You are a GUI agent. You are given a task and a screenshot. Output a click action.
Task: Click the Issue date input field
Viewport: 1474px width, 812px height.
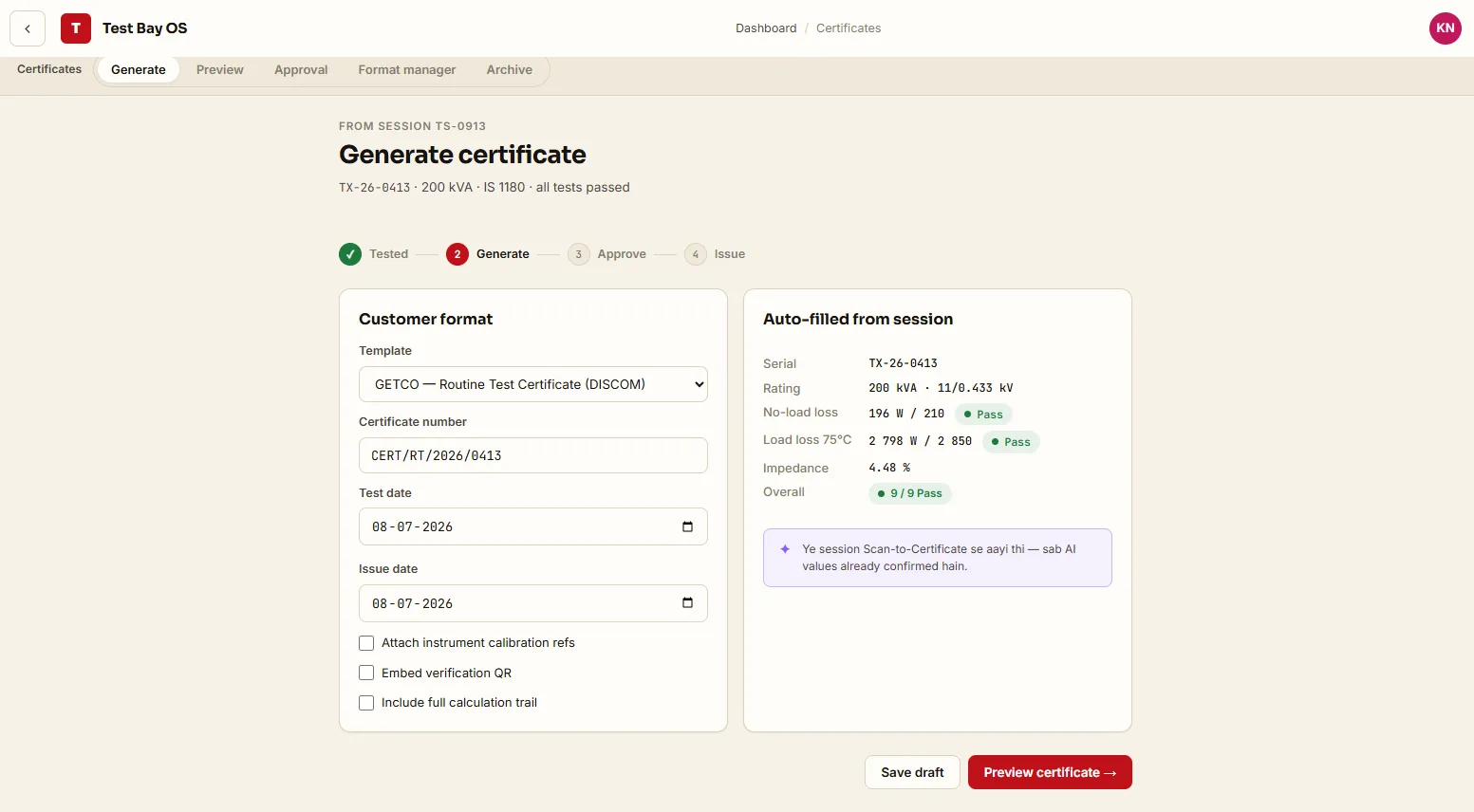click(533, 603)
